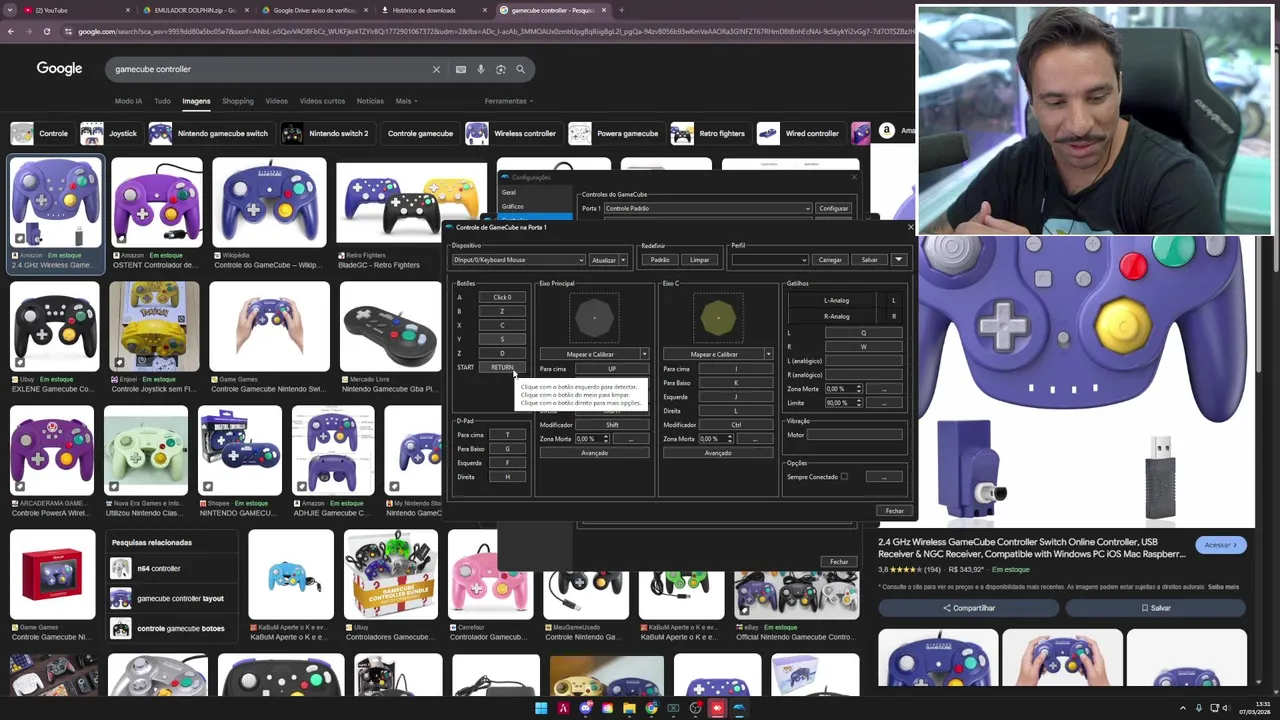The image size is (1280, 720).
Task: Click Padrão button under Redefinir
Action: [x=660, y=260]
